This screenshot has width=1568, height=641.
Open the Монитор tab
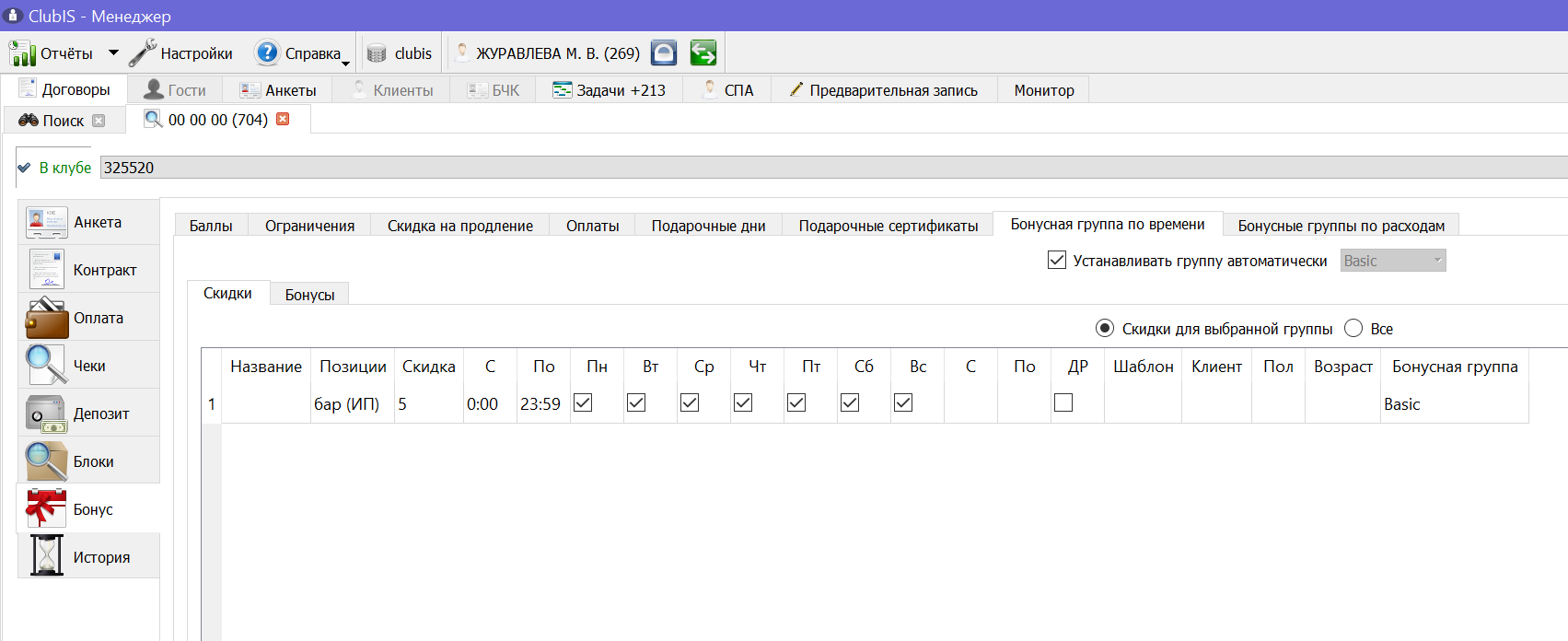pyautogui.click(x=1044, y=90)
